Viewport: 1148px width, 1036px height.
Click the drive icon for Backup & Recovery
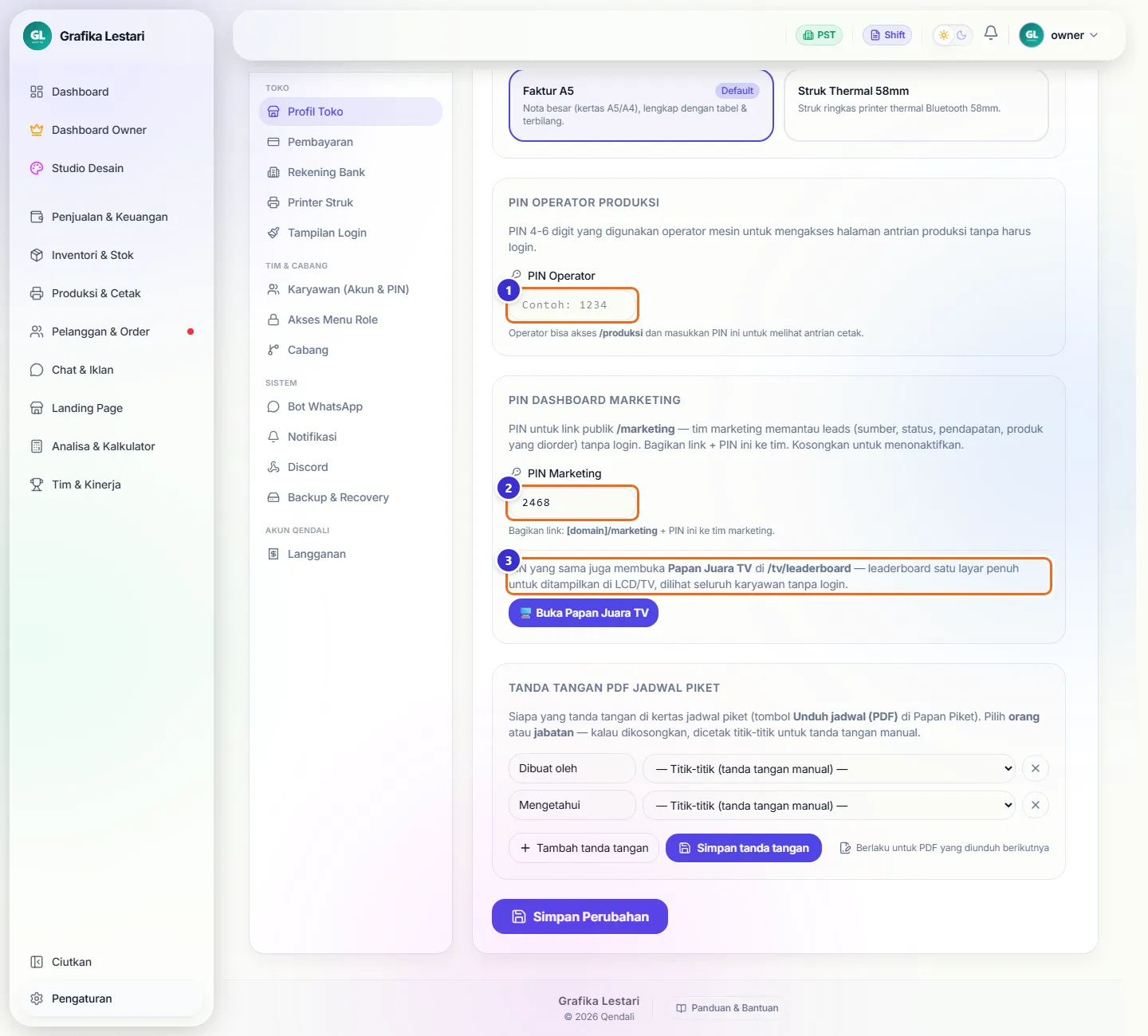pos(273,497)
